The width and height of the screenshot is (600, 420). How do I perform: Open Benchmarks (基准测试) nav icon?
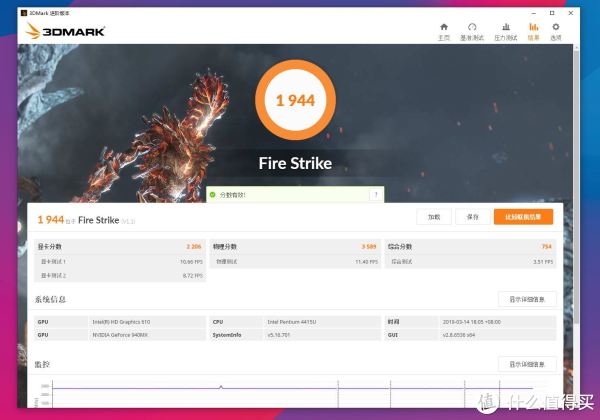click(472, 30)
